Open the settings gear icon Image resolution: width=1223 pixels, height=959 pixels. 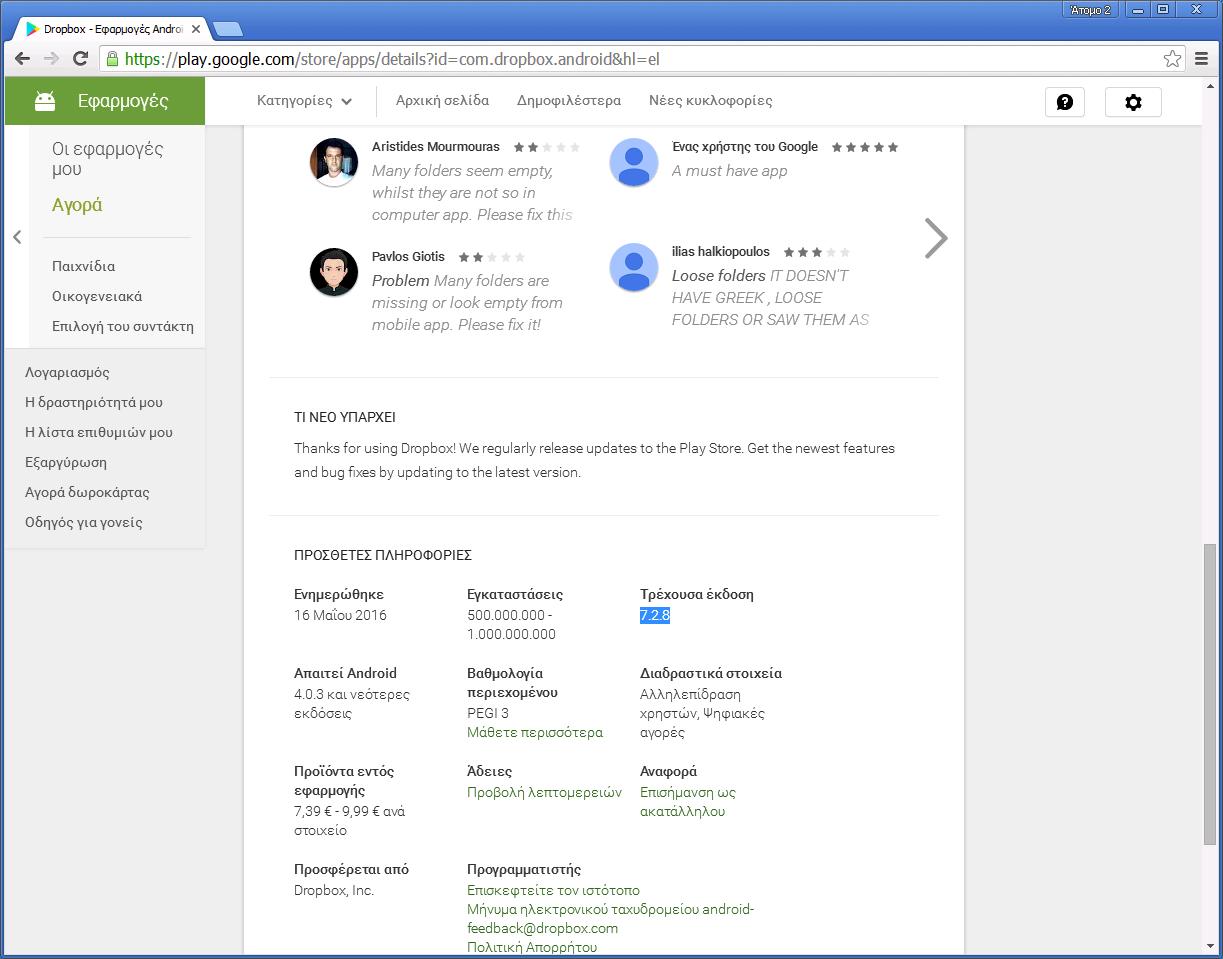[x=1133, y=102]
